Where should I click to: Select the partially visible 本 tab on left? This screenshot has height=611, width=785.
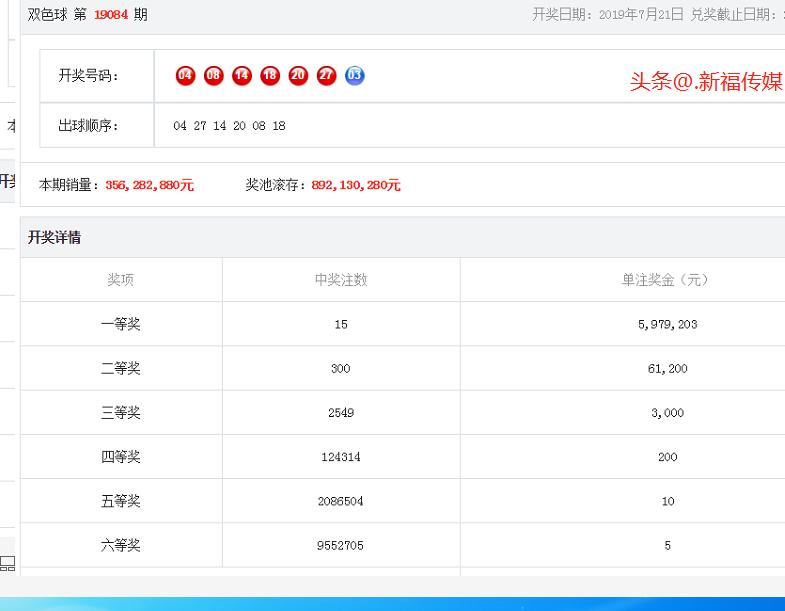tap(11, 126)
